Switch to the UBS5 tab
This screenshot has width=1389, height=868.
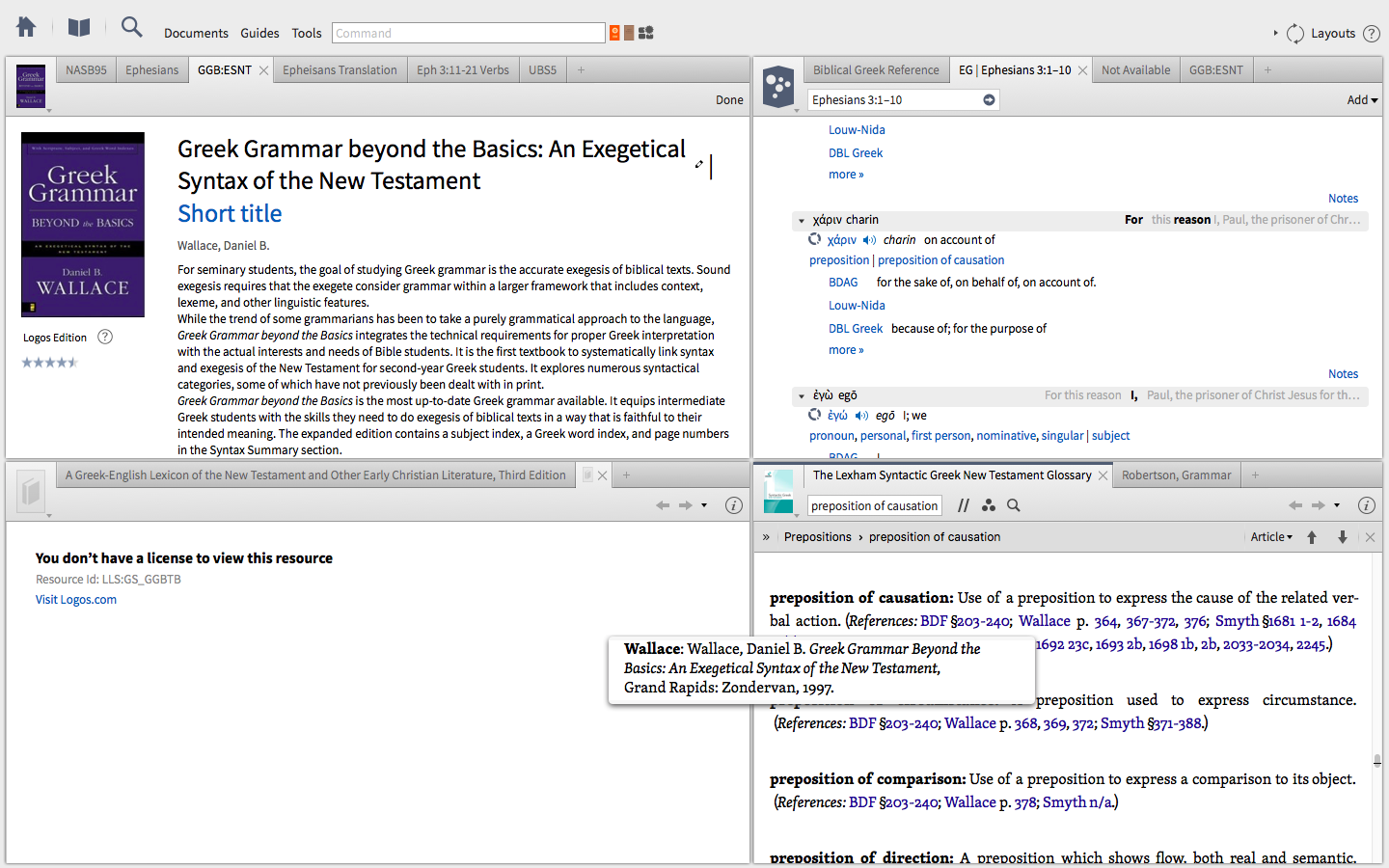point(543,70)
